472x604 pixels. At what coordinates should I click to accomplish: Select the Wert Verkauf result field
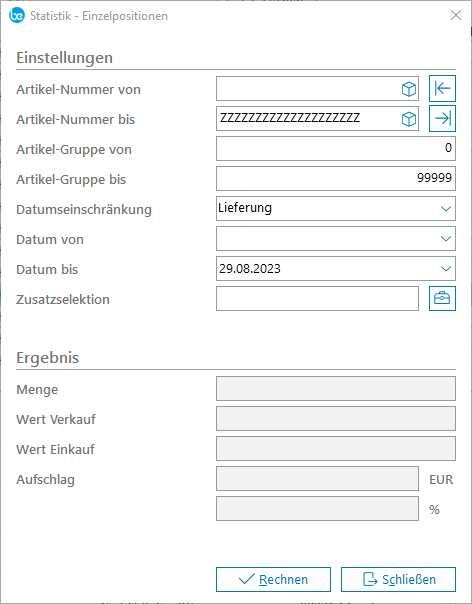pyautogui.click(x=336, y=418)
